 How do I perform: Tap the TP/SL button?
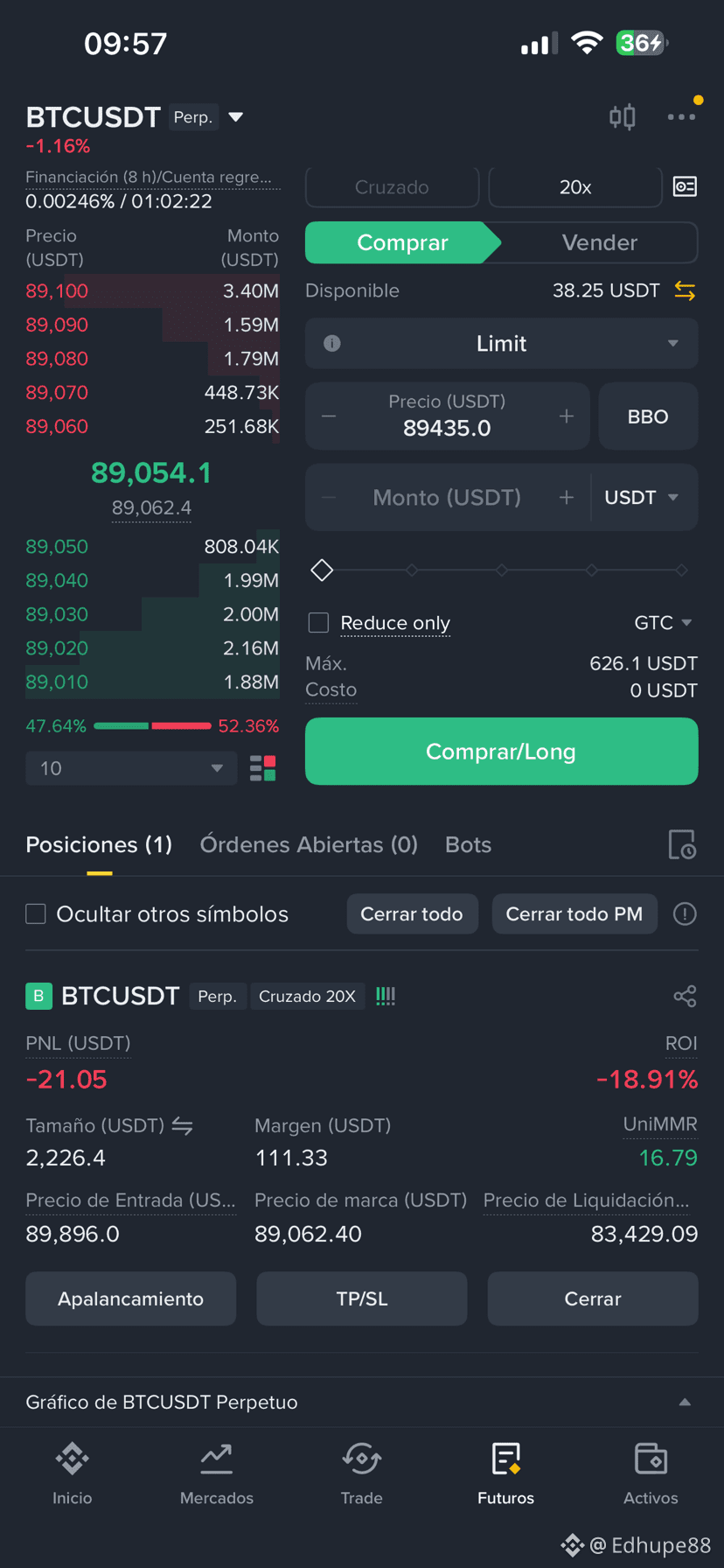(x=362, y=1298)
